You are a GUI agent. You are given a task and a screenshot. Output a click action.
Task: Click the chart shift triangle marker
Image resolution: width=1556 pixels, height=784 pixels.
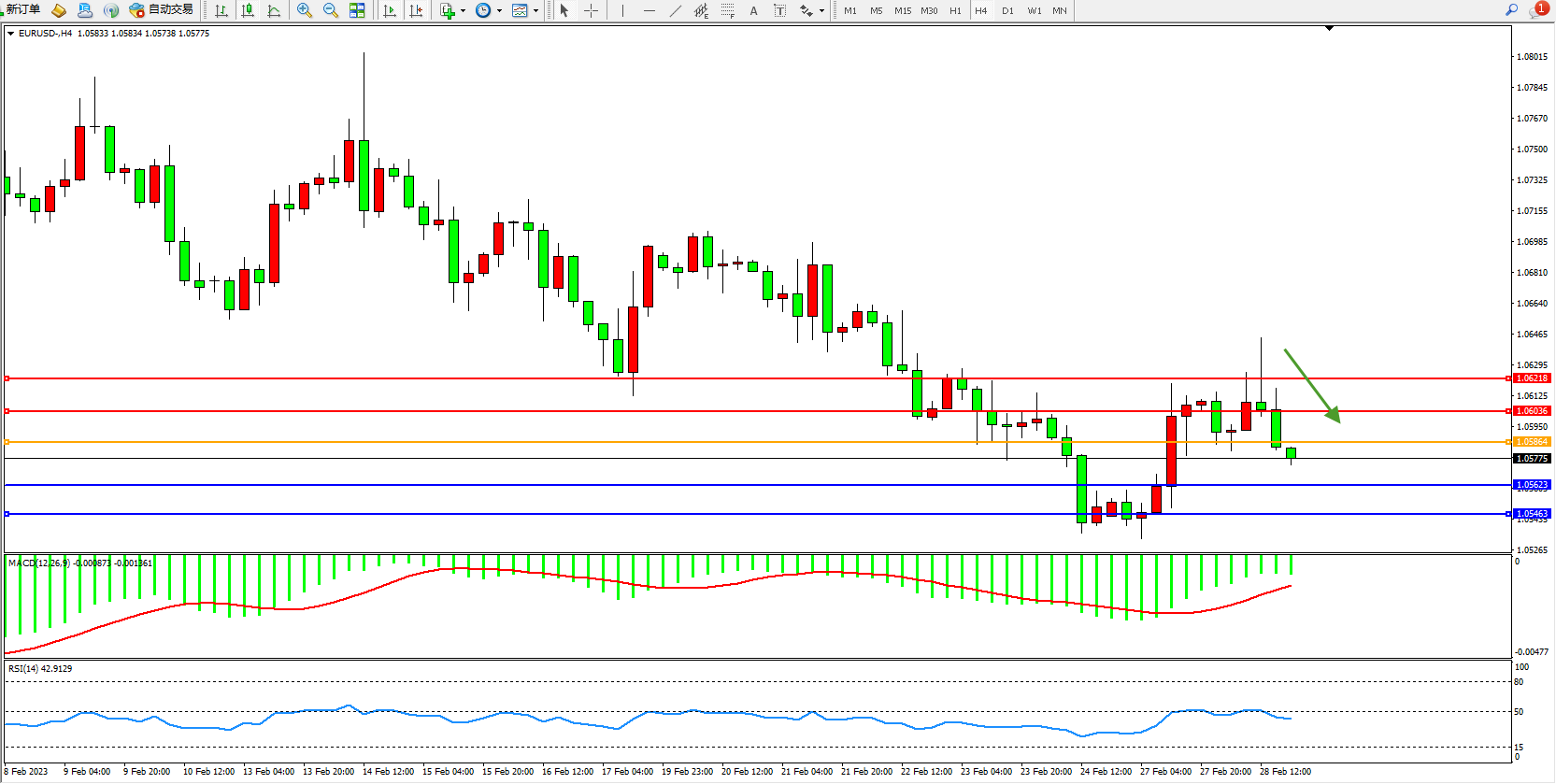click(1329, 29)
